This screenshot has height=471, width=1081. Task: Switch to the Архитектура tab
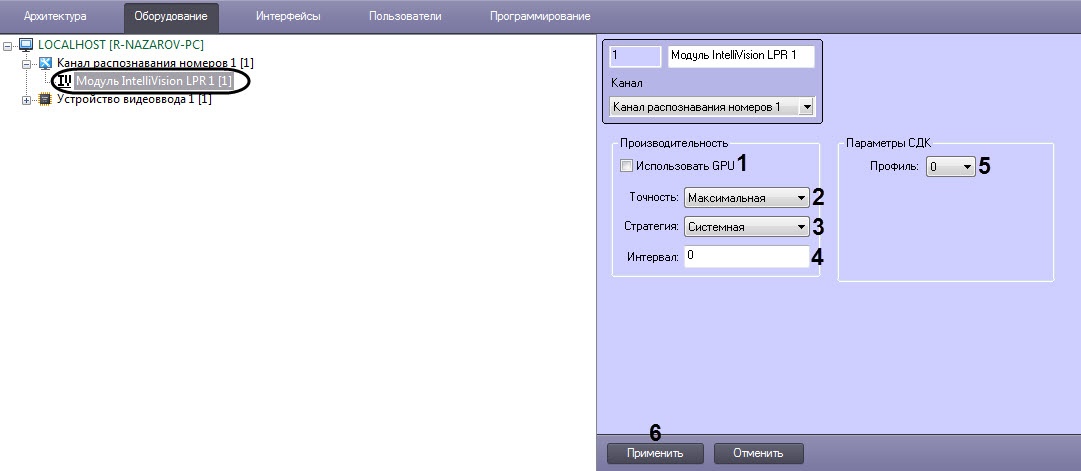tap(55, 17)
